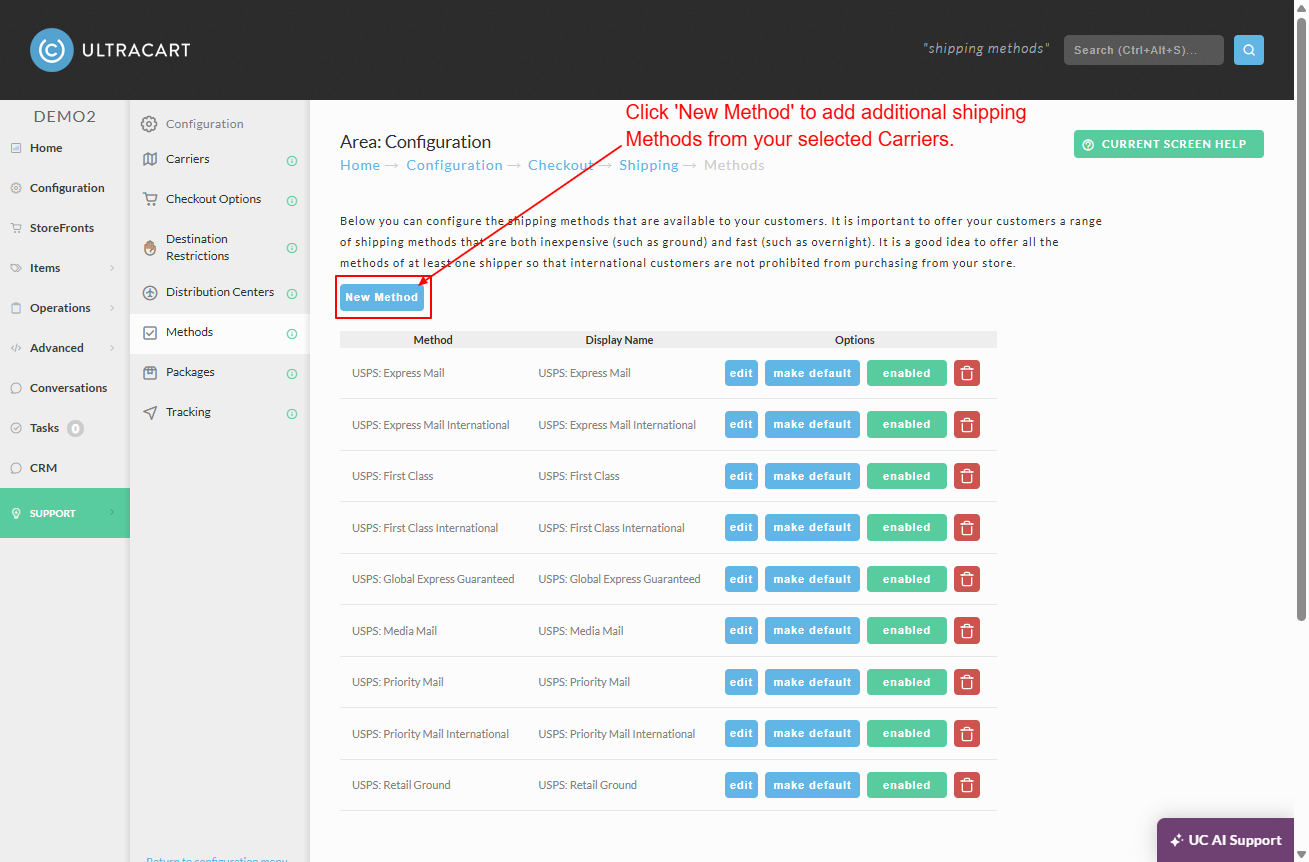Click trash icon for USPS: Media Mail

tap(967, 631)
